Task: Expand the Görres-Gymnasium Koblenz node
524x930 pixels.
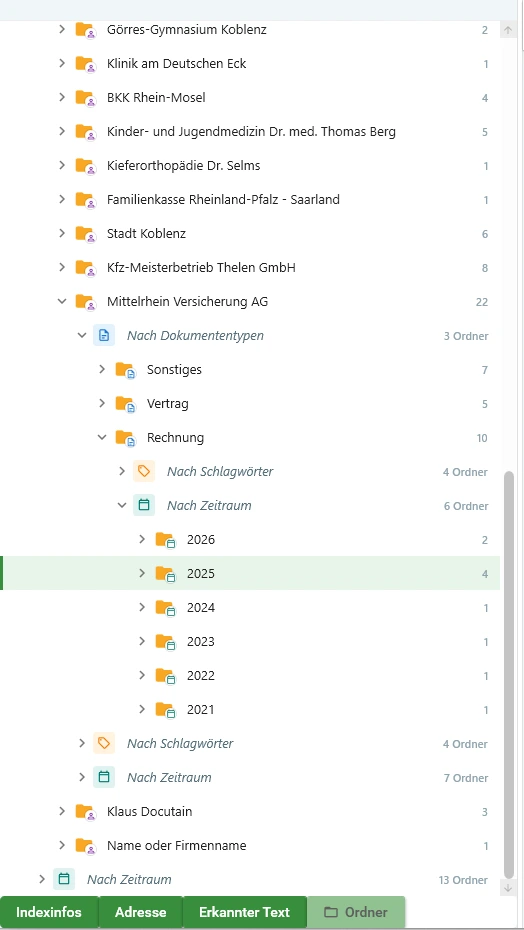Action: pyautogui.click(x=62, y=29)
